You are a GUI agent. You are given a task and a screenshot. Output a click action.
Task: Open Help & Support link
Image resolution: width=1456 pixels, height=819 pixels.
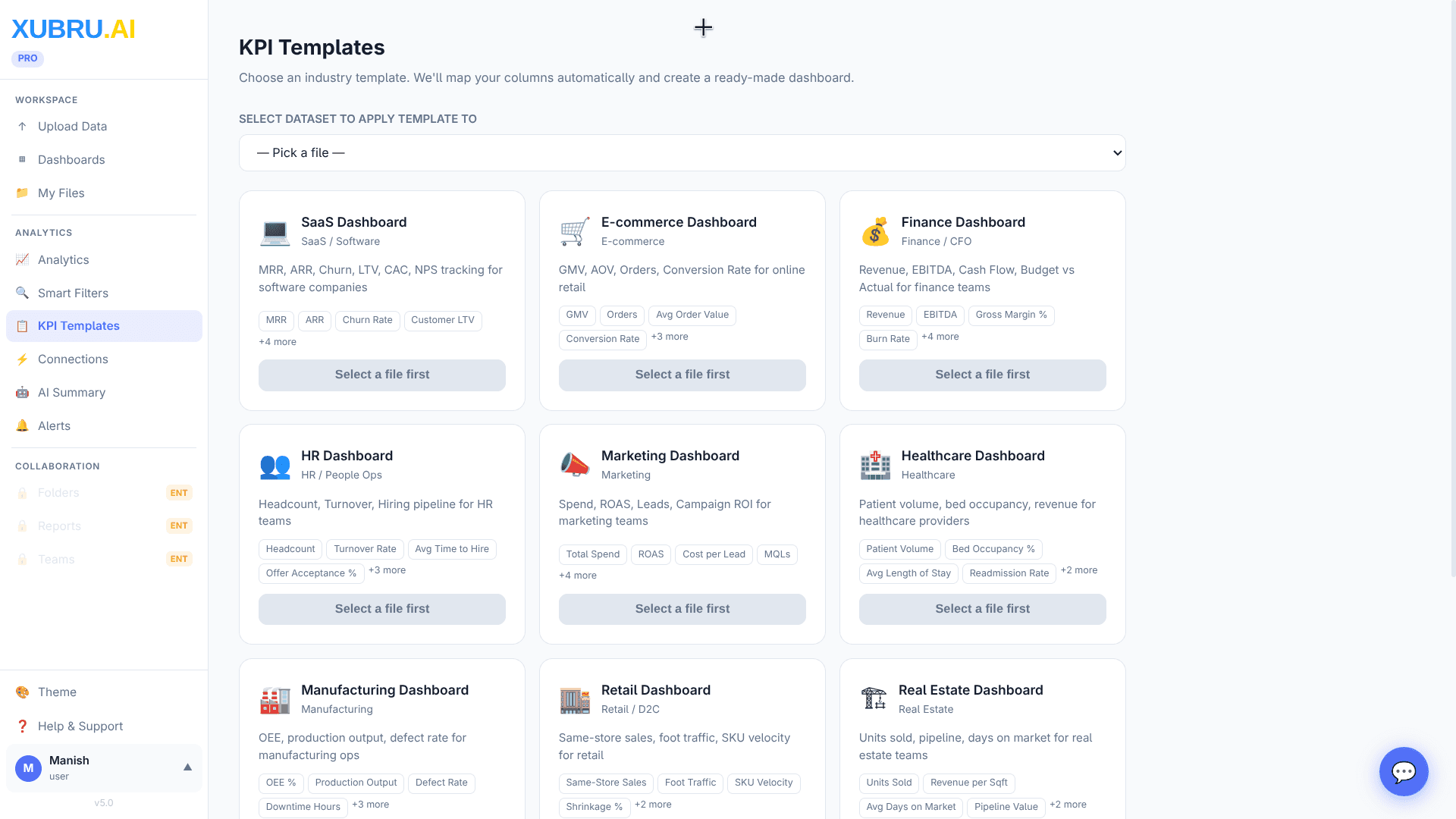pos(104,726)
